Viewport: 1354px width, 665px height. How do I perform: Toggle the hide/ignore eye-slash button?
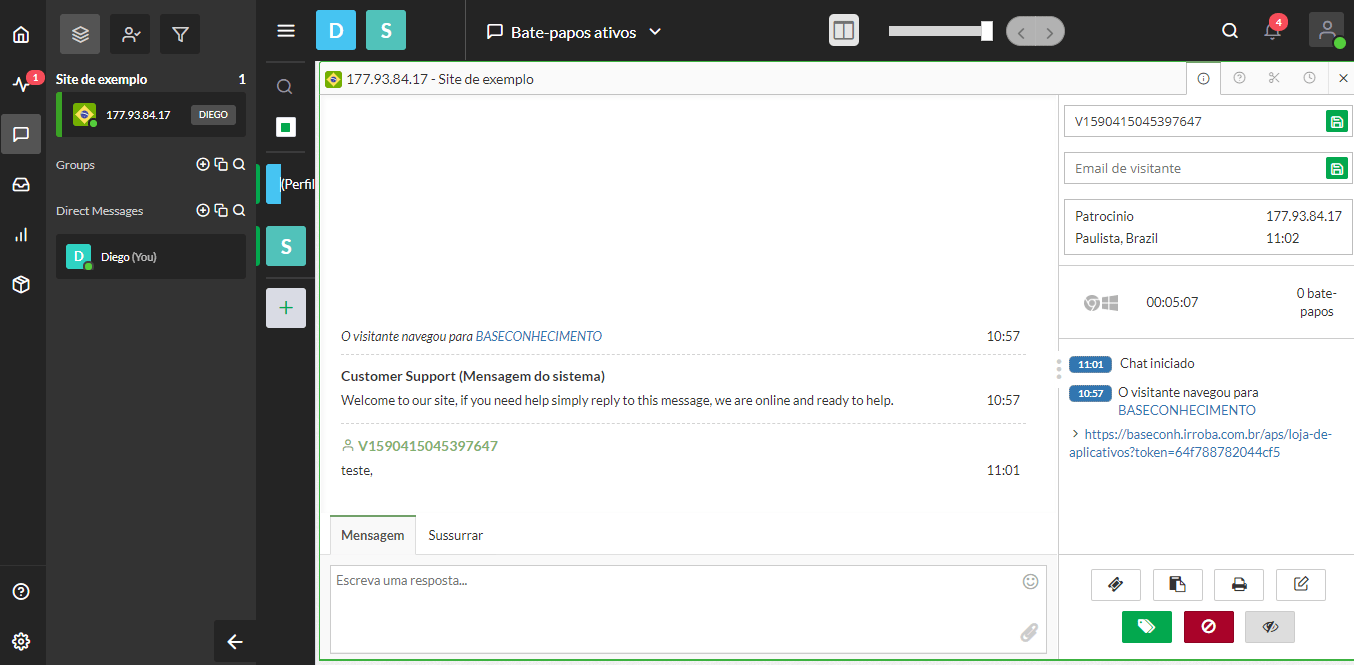pyautogui.click(x=1270, y=627)
